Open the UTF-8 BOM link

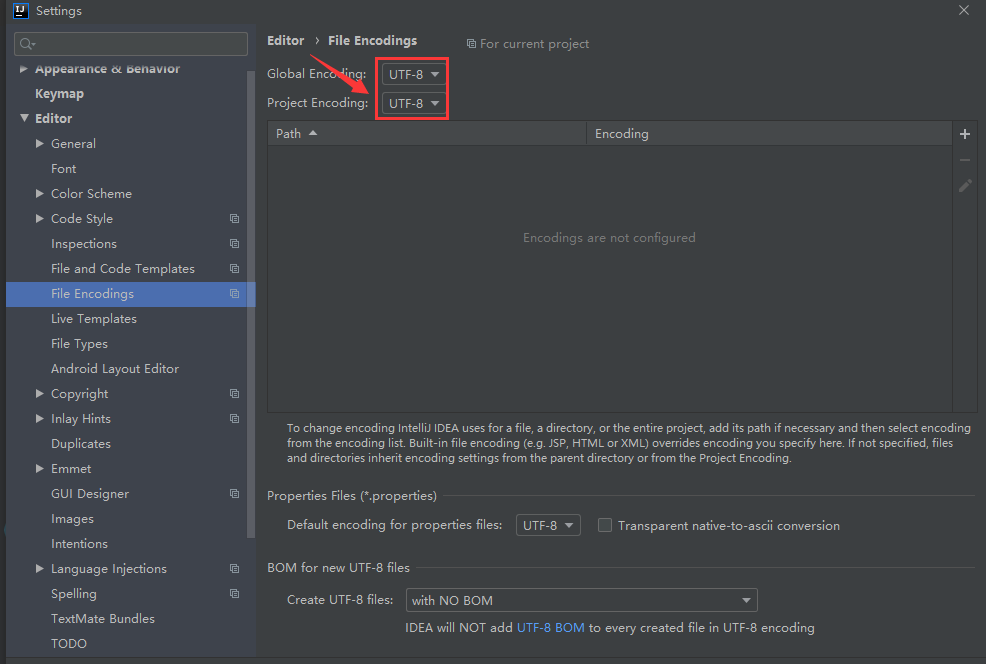point(550,628)
